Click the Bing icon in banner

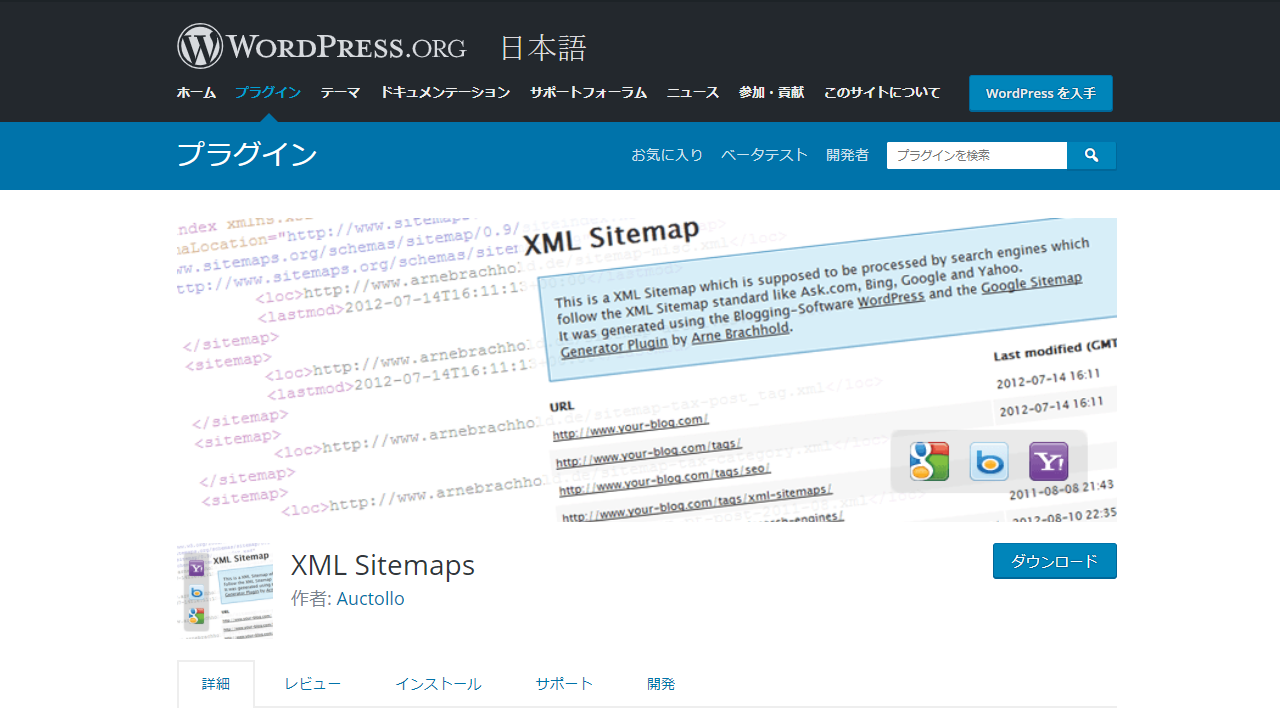point(989,461)
